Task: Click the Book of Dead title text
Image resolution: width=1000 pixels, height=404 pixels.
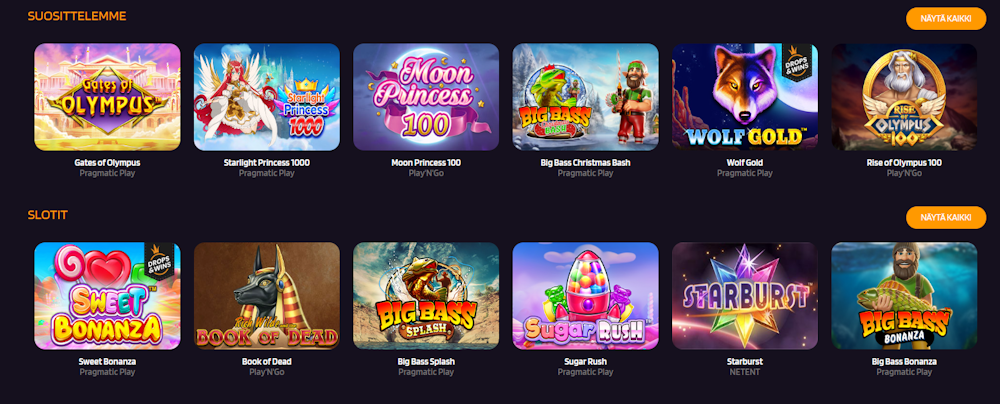Action: [267, 362]
